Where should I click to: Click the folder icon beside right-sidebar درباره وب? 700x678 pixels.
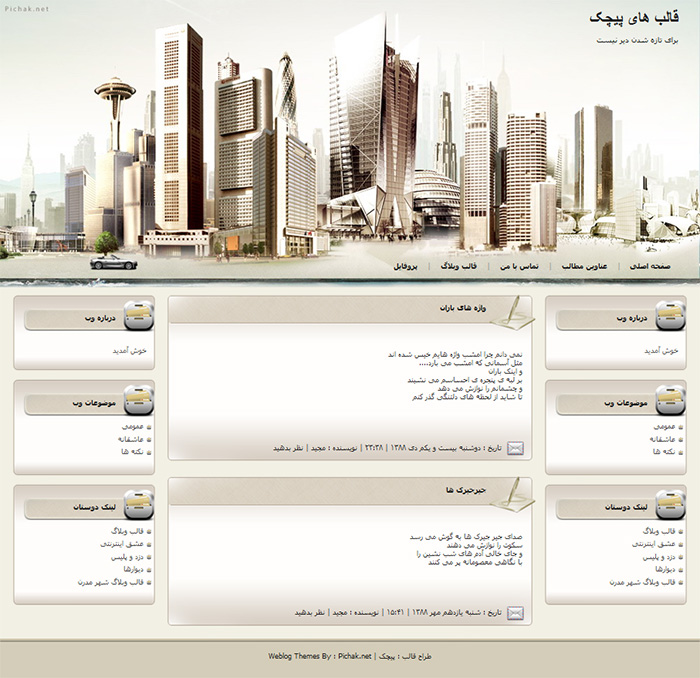pos(670,316)
